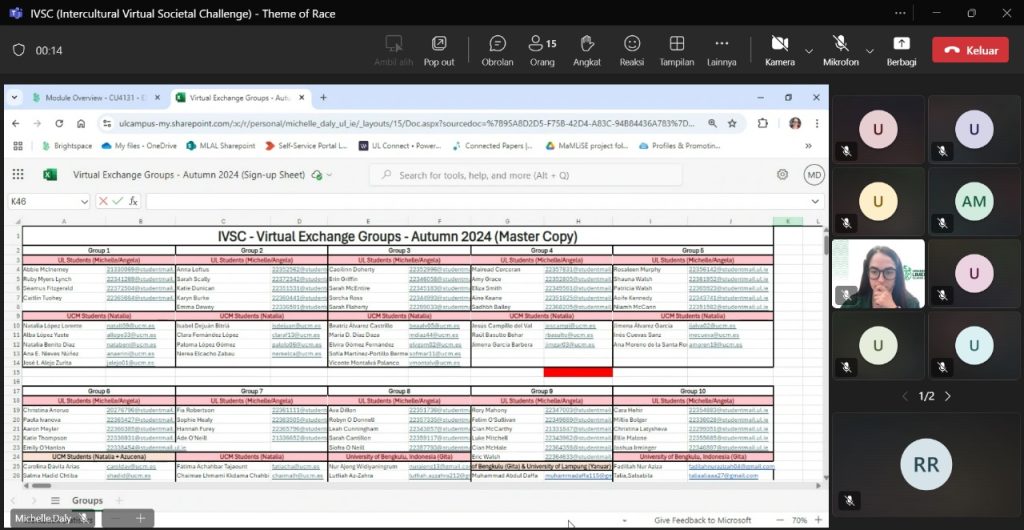The image size is (1024, 530).
Task: Share screen with the Berbagi icon
Action: click(x=901, y=49)
